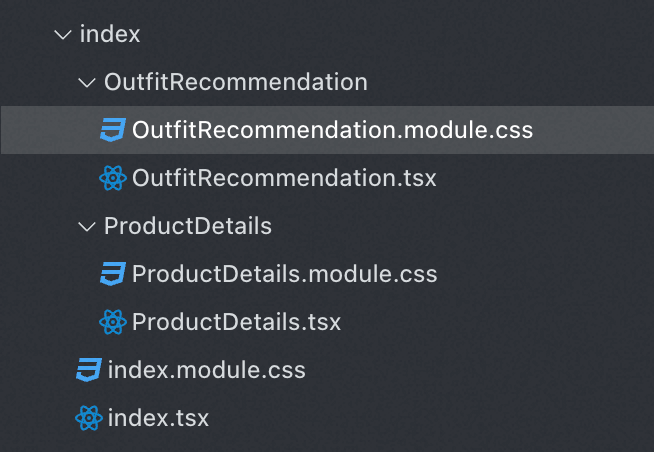Open the ProductDetails.tsx file name
Image resolution: width=654 pixels, height=452 pixels.
point(236,322)
